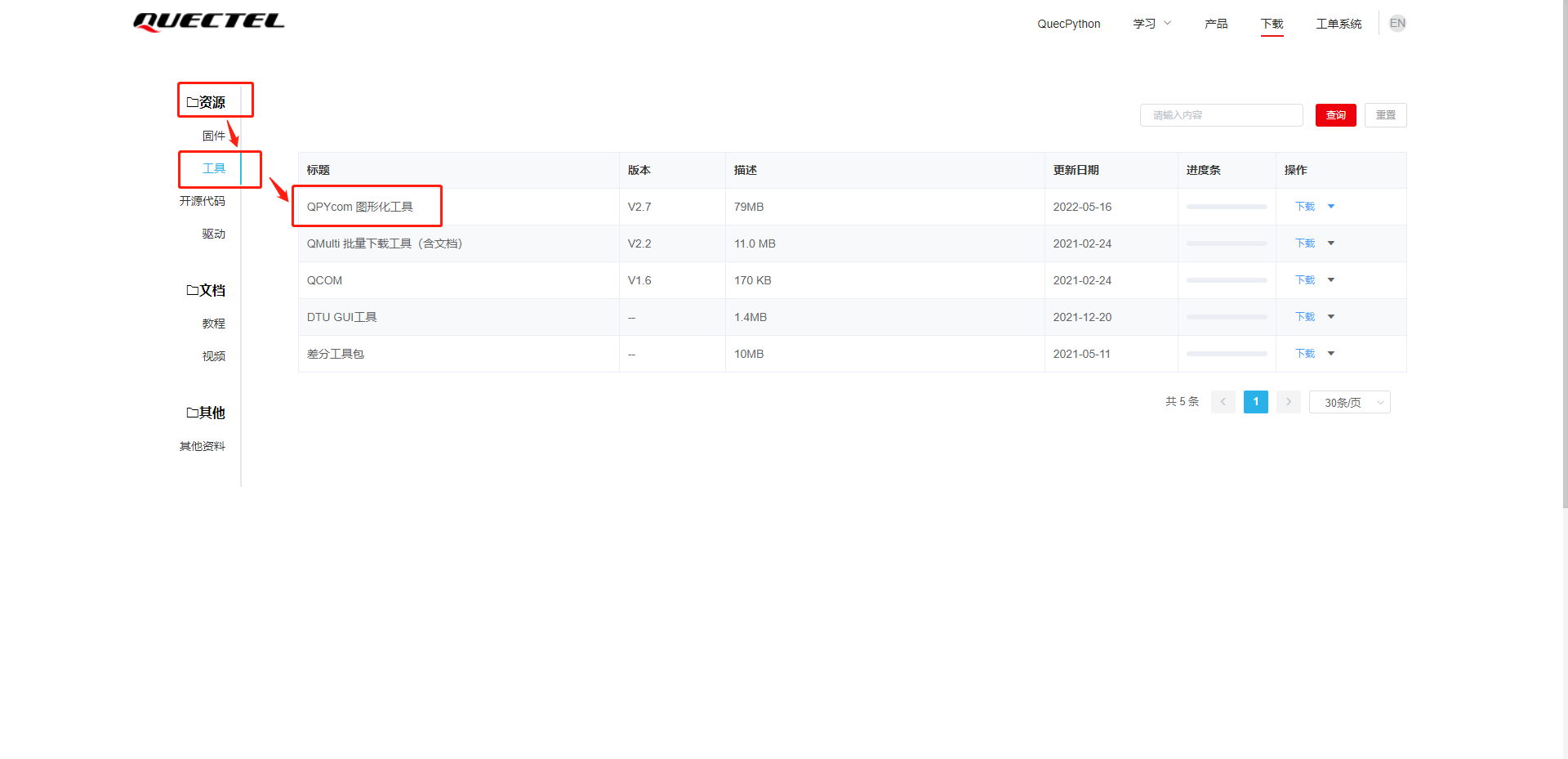Viewport: 1568px width, 759px height.
Task: Download QMulti tool via 下载 link
Action: click(x=1305, y=243)
